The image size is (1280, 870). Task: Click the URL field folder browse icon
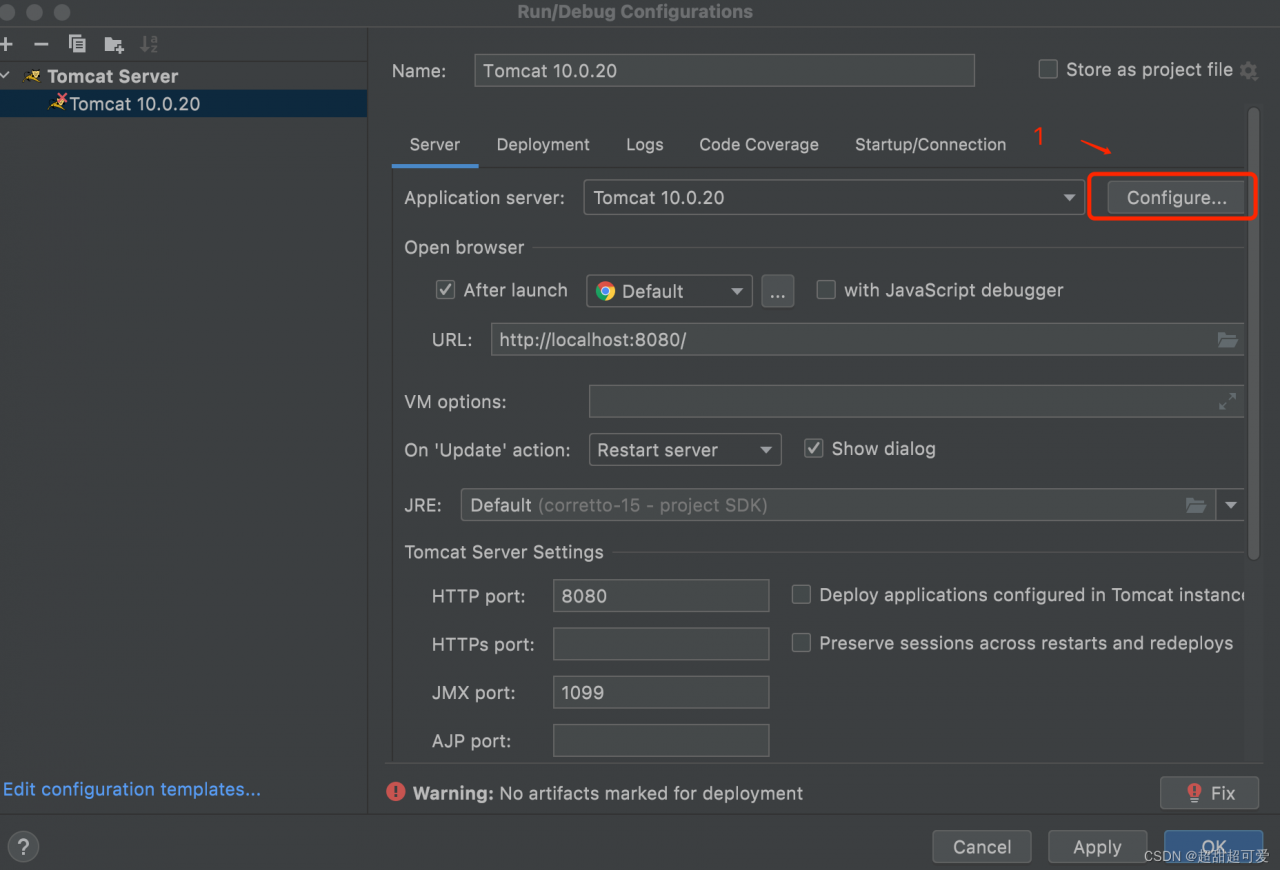[1228, 340]
